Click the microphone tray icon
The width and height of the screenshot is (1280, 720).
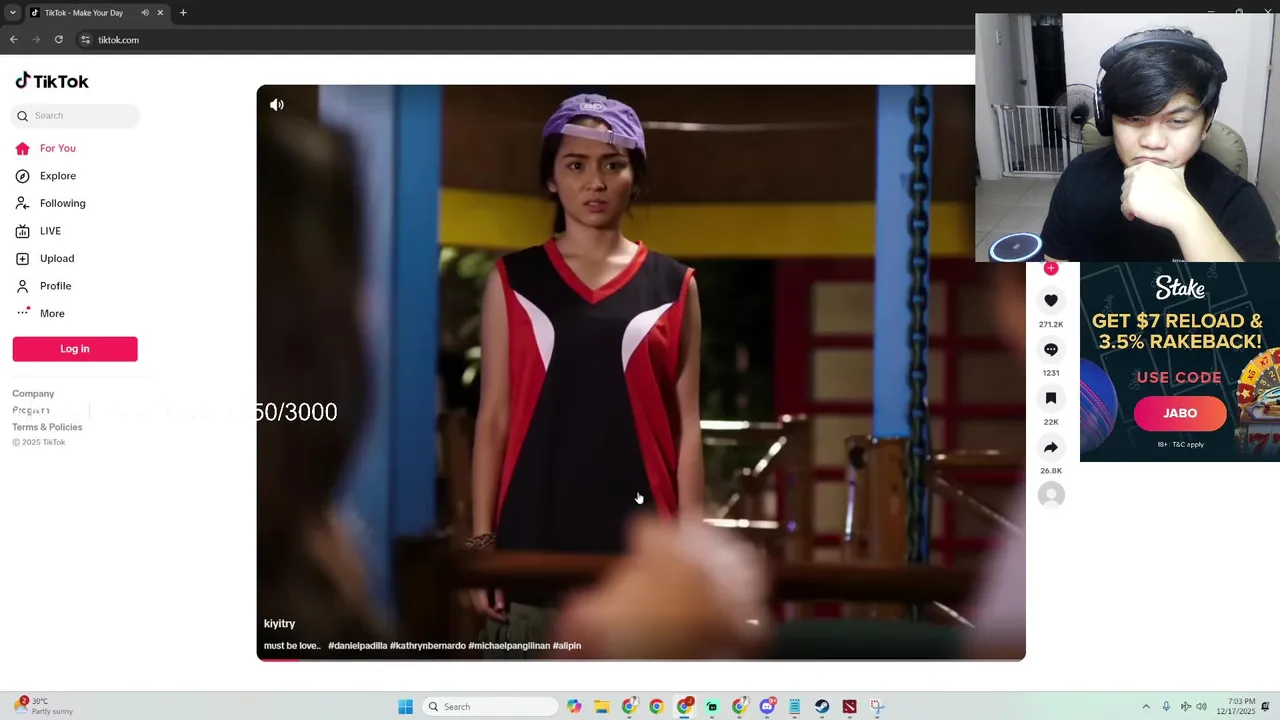tap(1166, 707)
